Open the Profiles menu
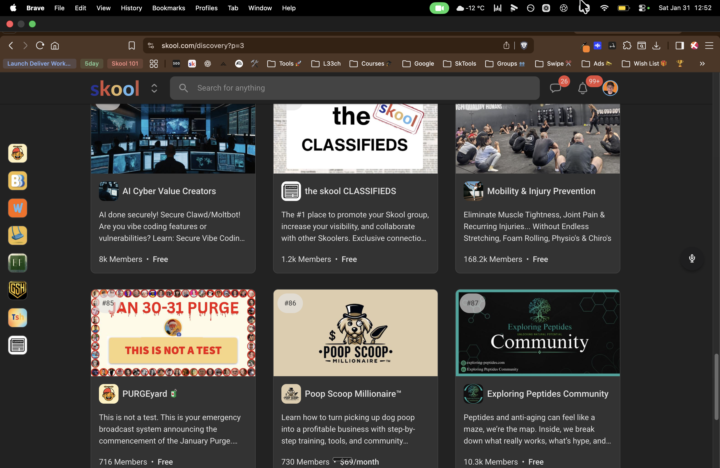The image size is (720, 468). (x=206, y=8)
